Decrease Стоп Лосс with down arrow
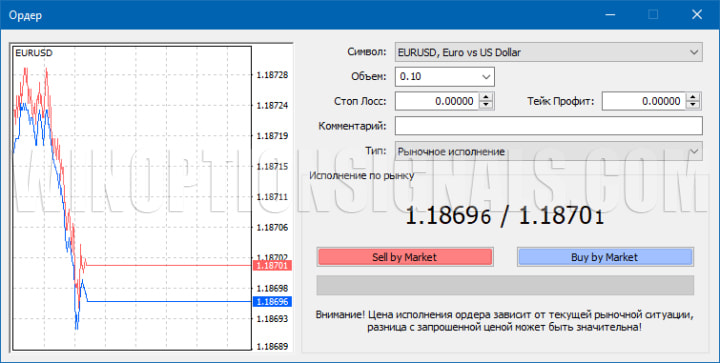This screenshot has height=363, width=720. (486, 105)
